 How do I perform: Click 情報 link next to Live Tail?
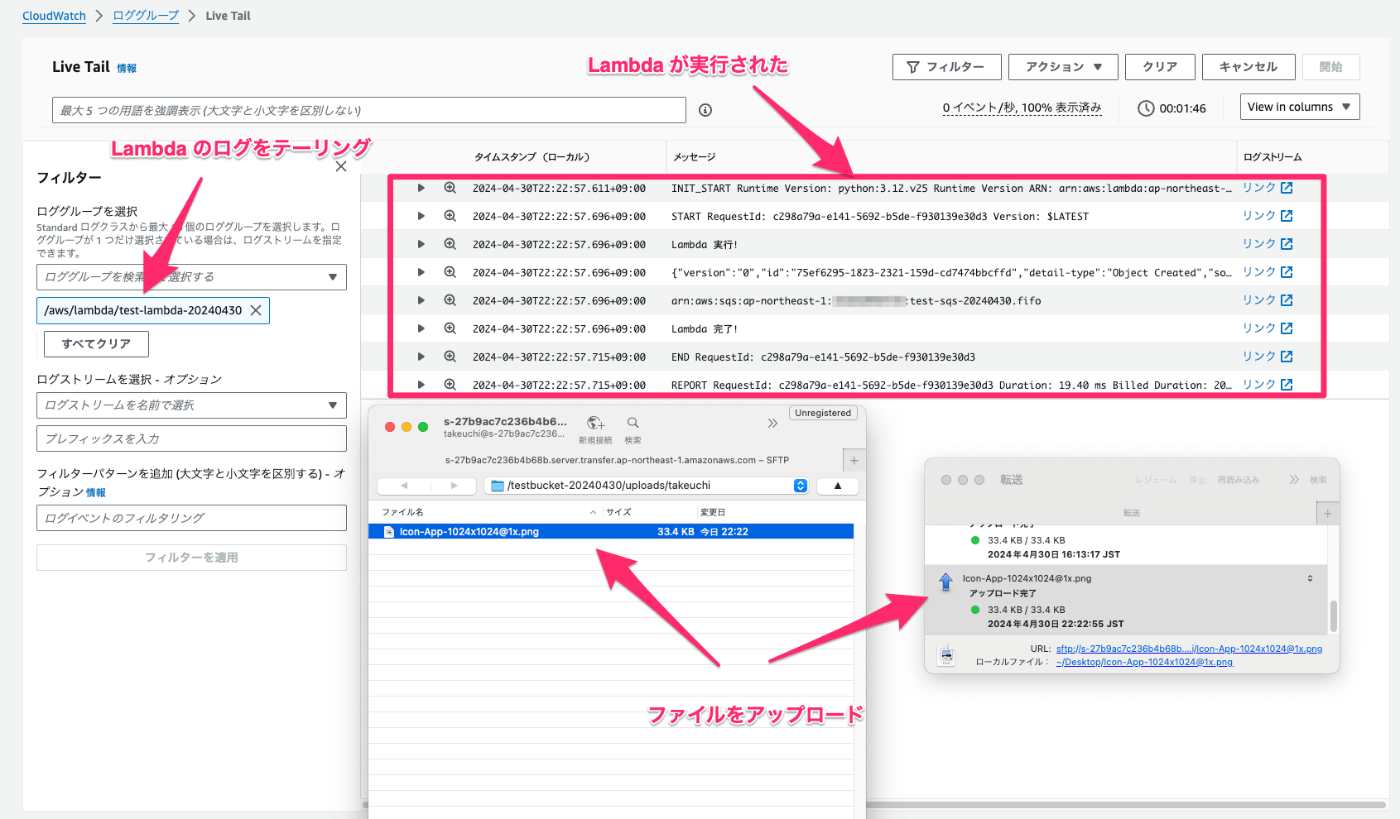[127, 68]
